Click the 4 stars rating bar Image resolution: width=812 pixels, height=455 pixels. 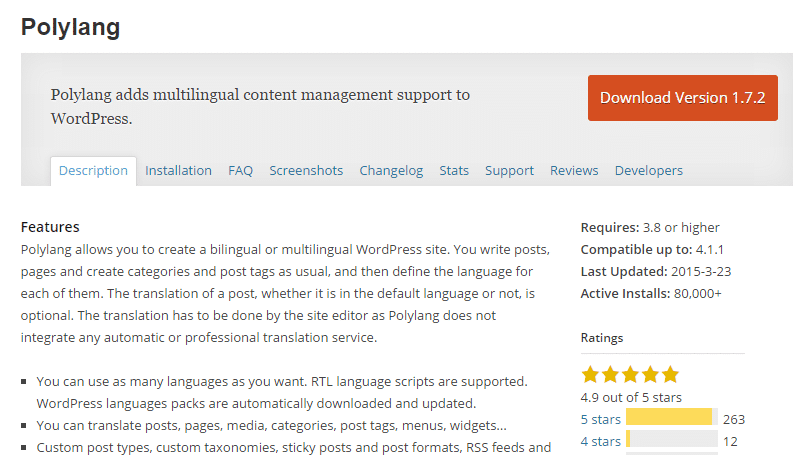pos(671,440)
